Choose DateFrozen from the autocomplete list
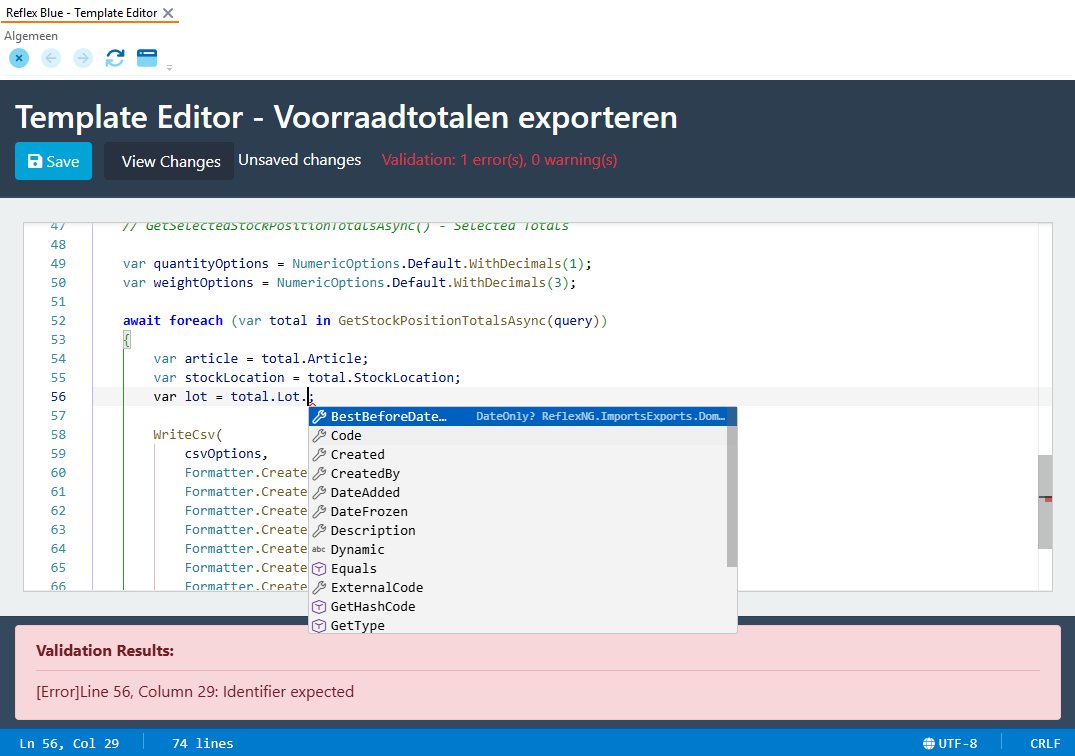The height and width of the screenshot is (756, 1075). [518, 511]
